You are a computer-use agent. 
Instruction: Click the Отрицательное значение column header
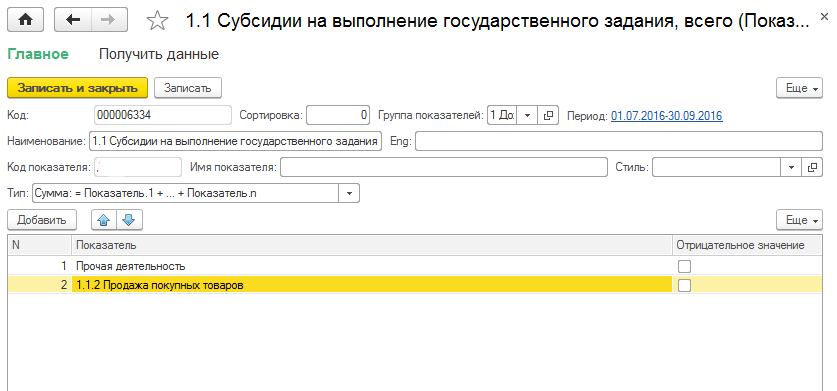click(747, 245)
